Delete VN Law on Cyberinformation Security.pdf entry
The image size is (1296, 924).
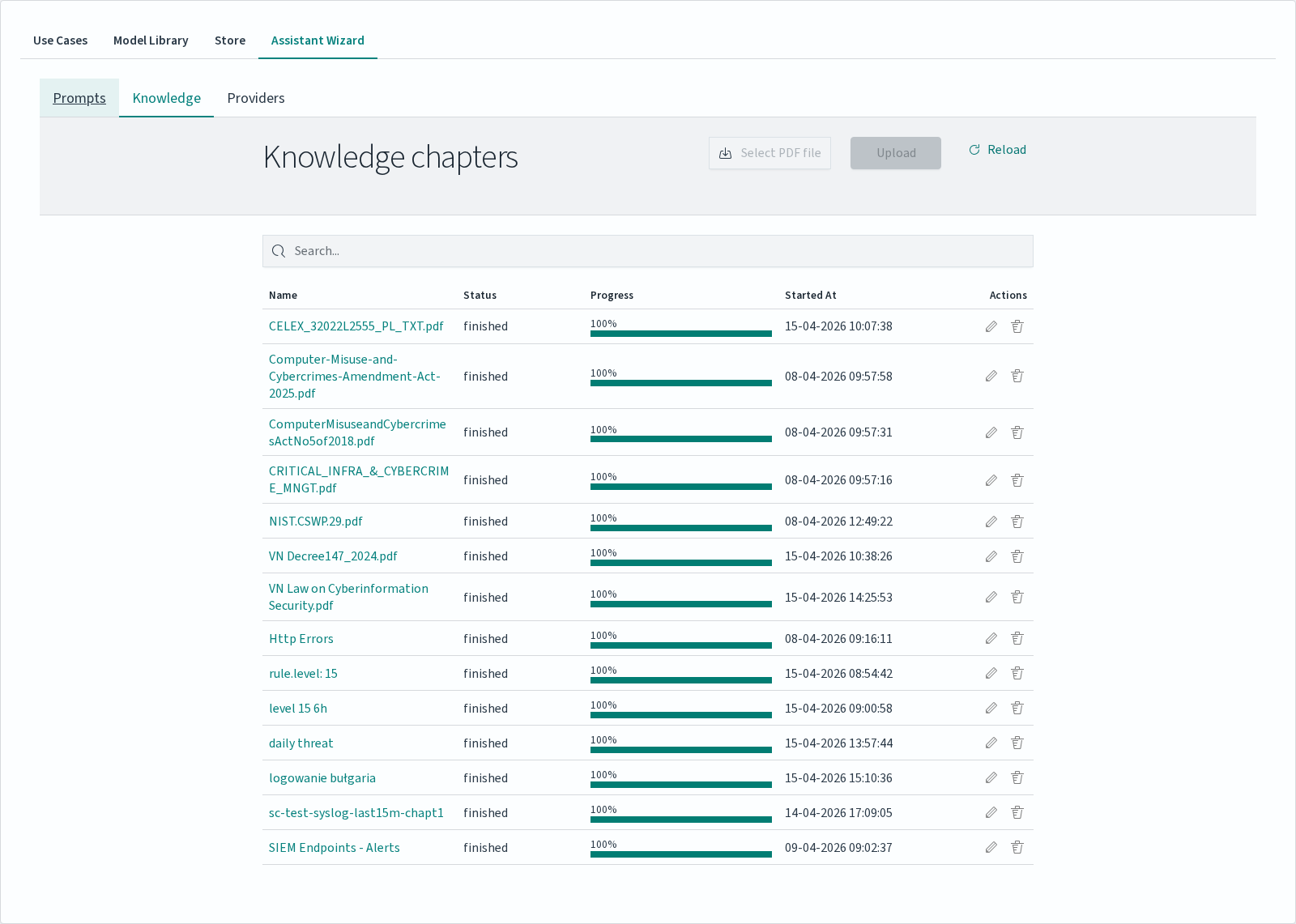click(x=1017, y=597)
